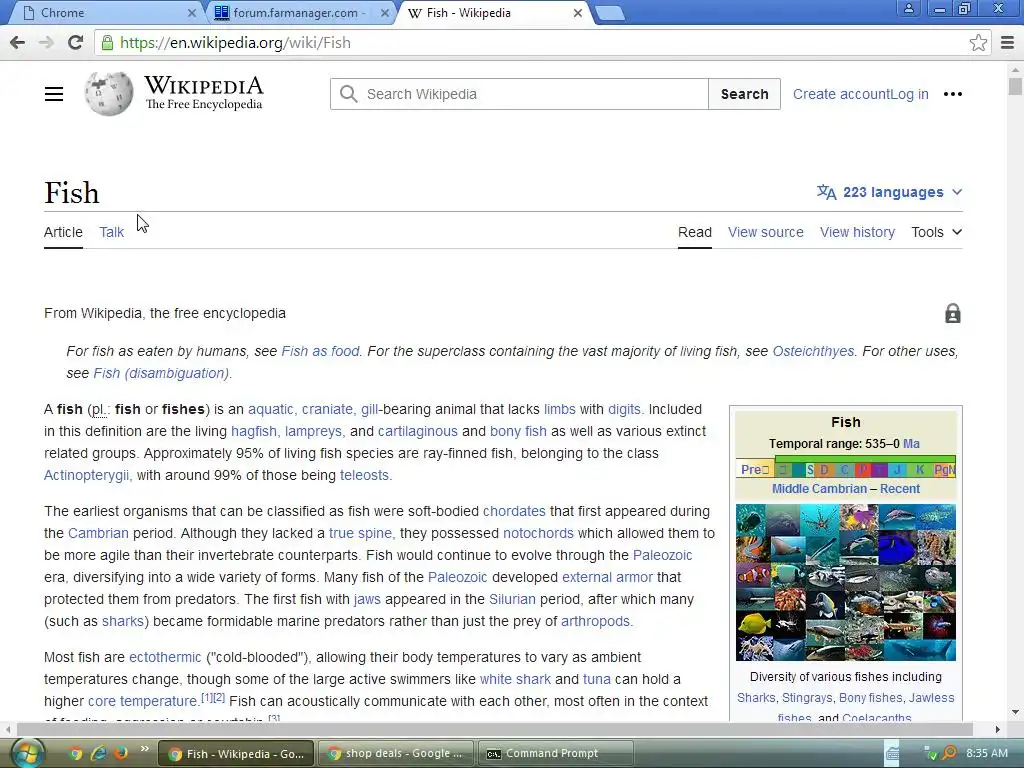Click the green K Cretaceous timeline segment
Screen dimensions: 1024x768
920,470
